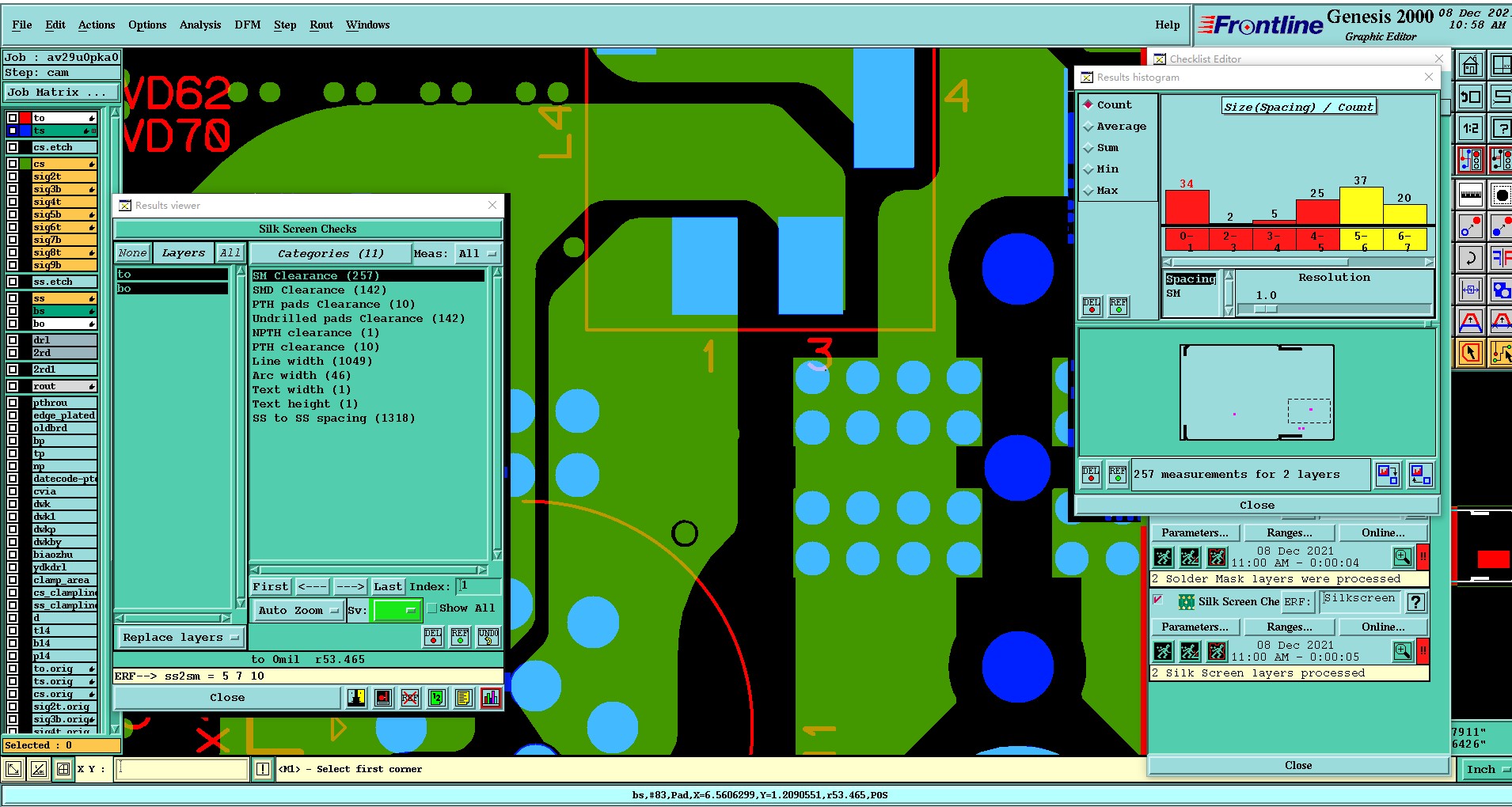Click X Y coordinate input field

coord(182,769)
